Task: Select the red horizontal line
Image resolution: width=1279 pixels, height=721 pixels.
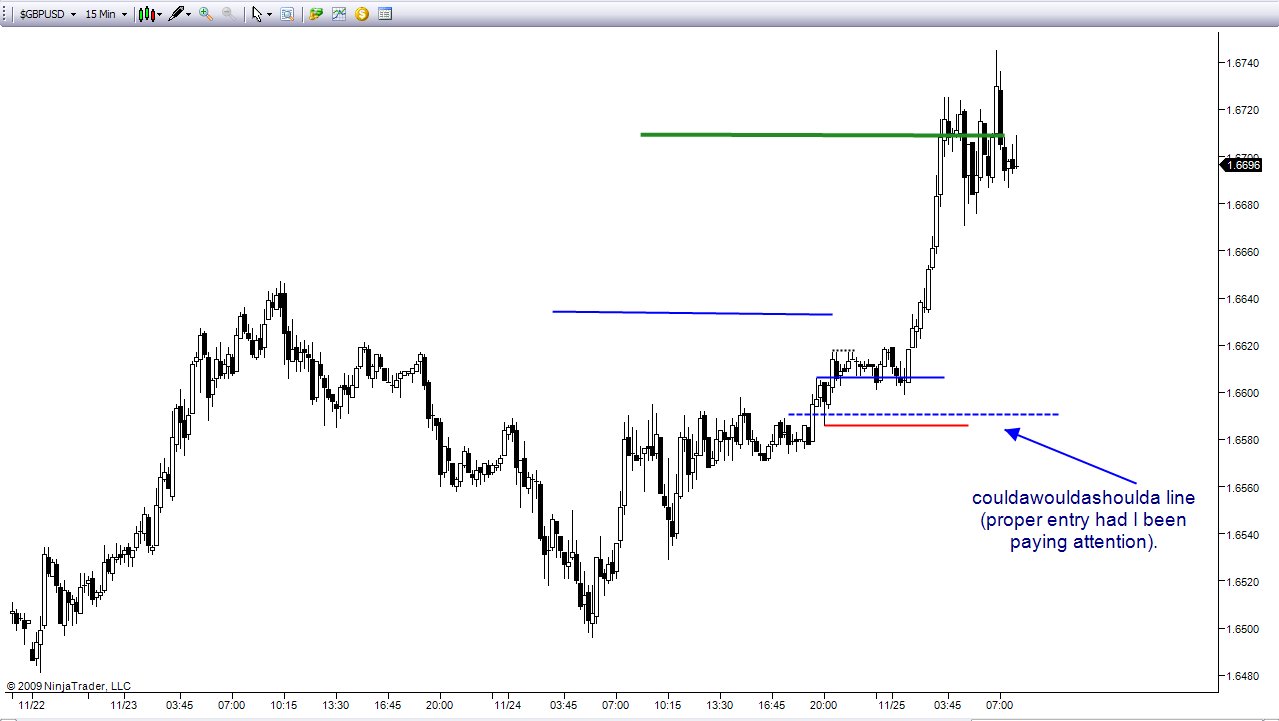Action: pos(896,426)
